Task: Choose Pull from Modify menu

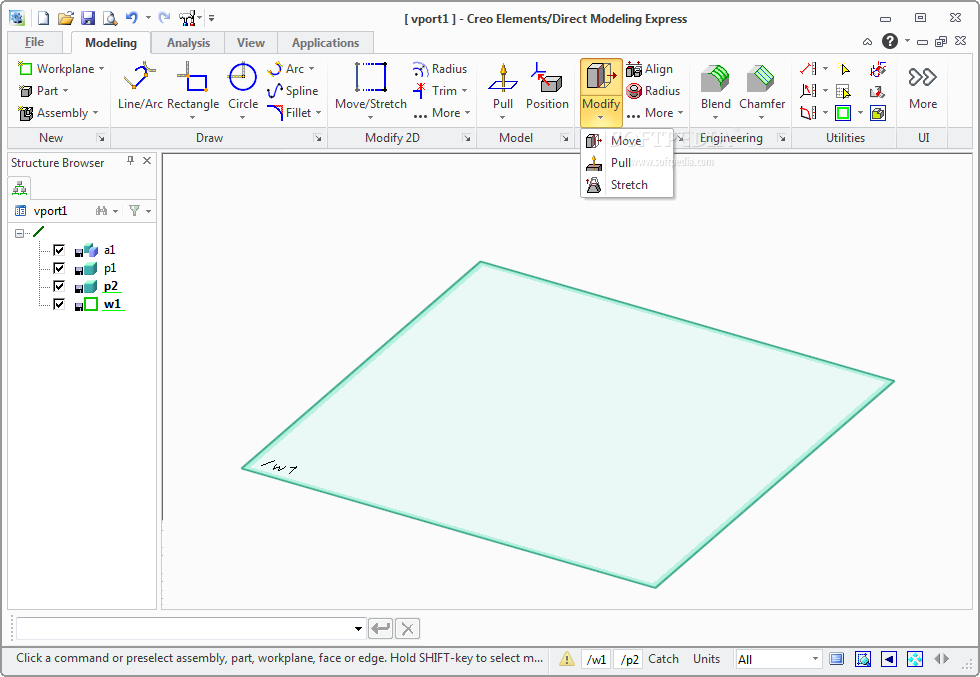Action: [x=627, y=163]
